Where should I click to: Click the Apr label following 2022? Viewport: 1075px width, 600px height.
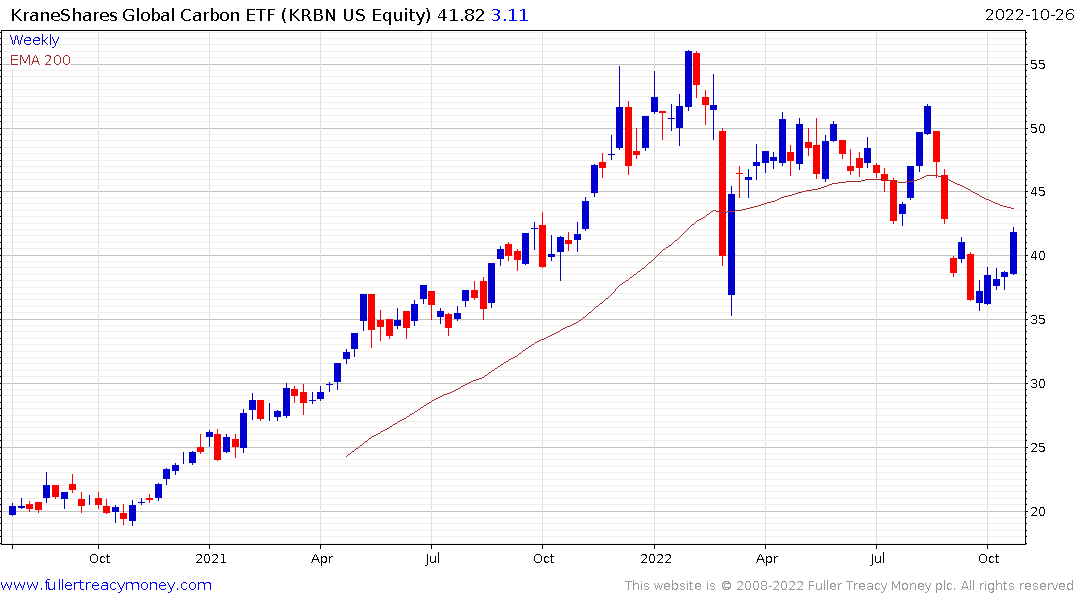coord(766,558)
